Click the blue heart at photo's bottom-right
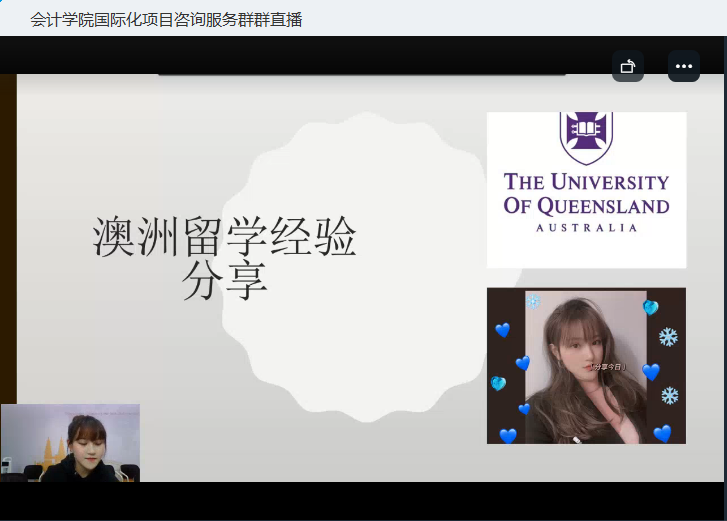Screen dimensions: 727x521 tap(662, 433)
